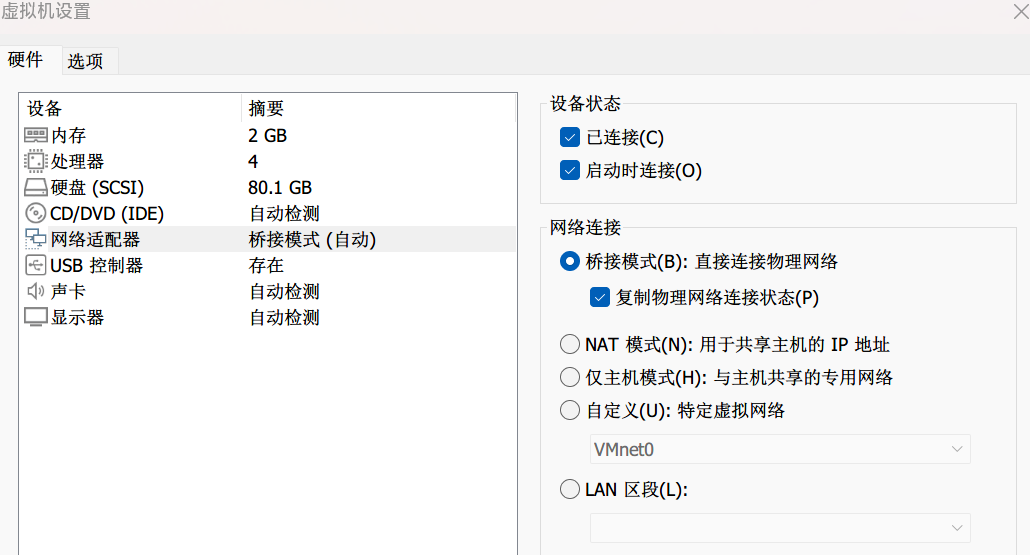Disable 复制物理网络连接状态(P) checkbox
This screenshot has height=555, width=1030.
pyautogui.click(x=600, y=297)
